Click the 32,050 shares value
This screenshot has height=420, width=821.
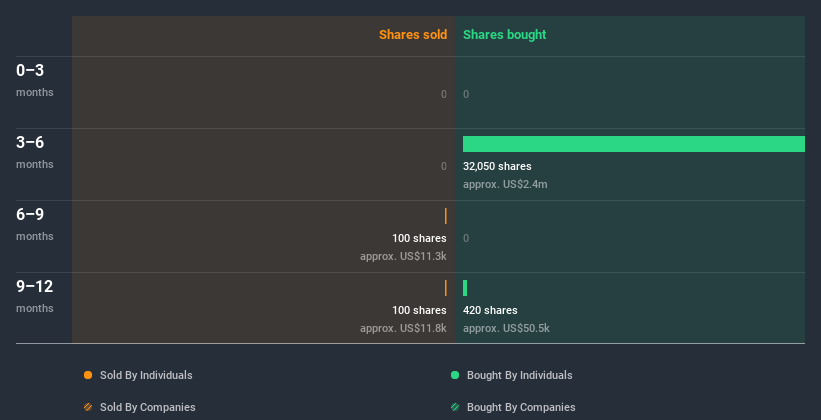coord(497,167)
